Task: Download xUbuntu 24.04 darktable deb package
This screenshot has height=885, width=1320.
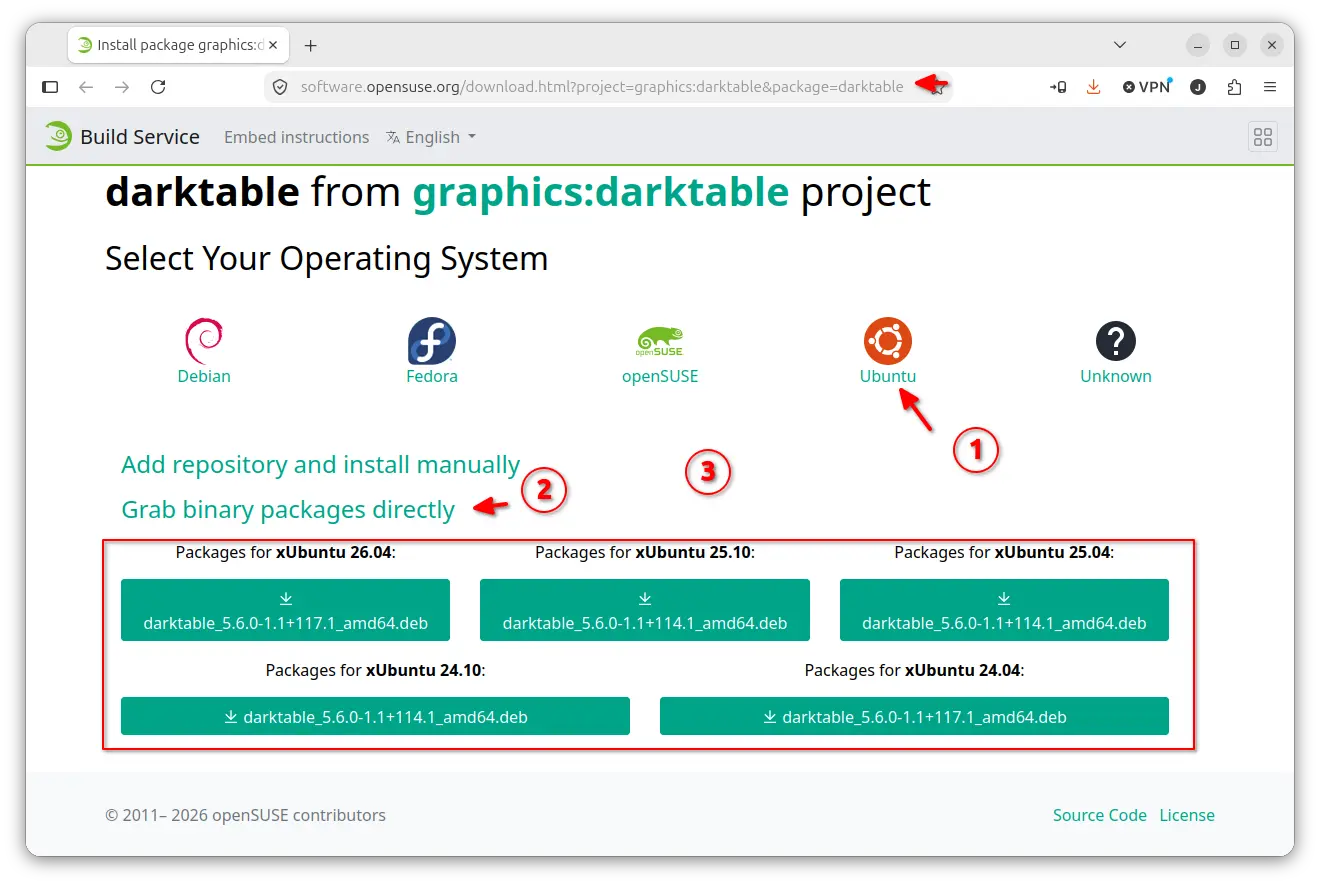Action: pos(914,716)
